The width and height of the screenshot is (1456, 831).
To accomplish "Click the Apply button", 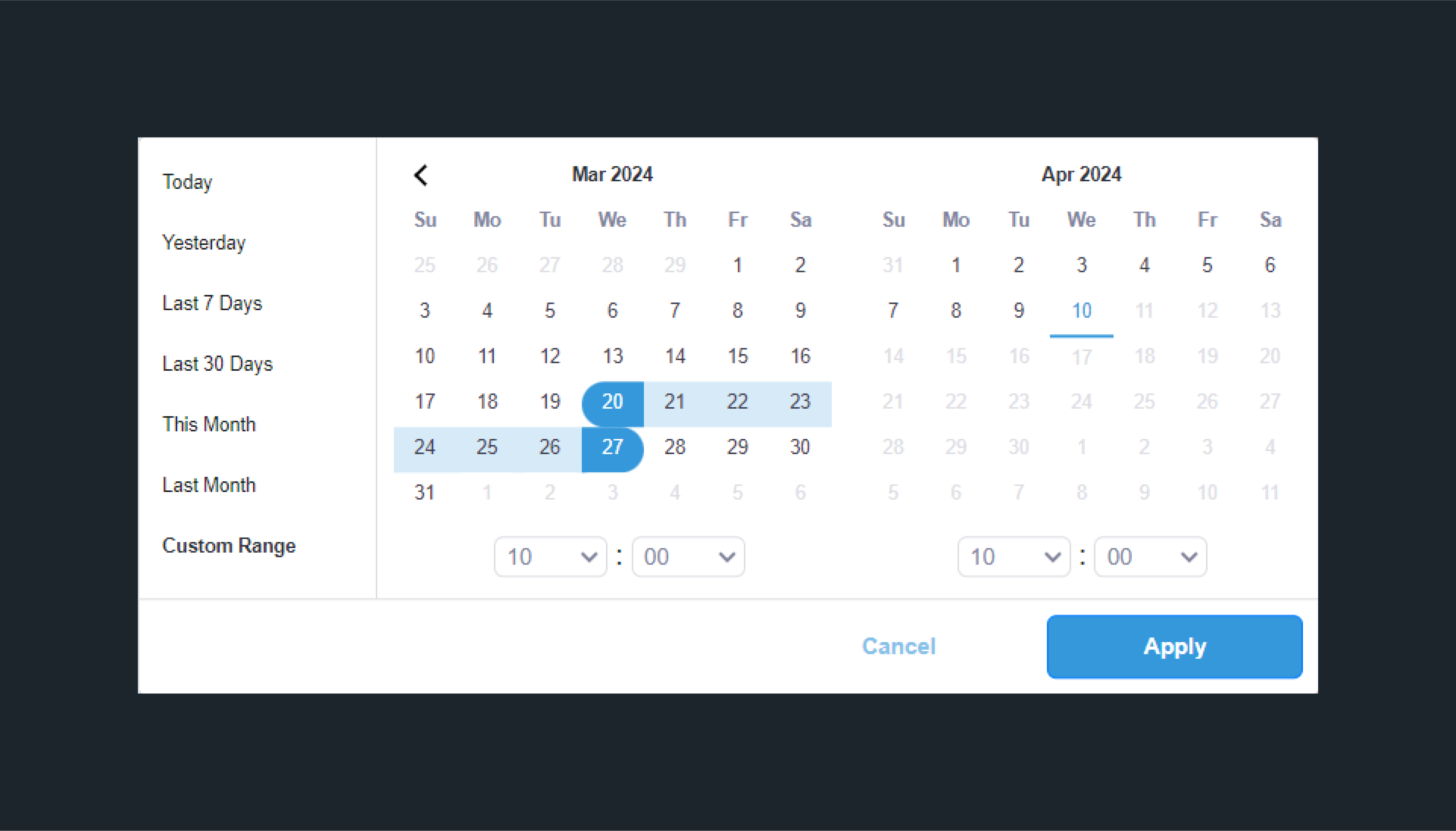I will (1175, 647).
